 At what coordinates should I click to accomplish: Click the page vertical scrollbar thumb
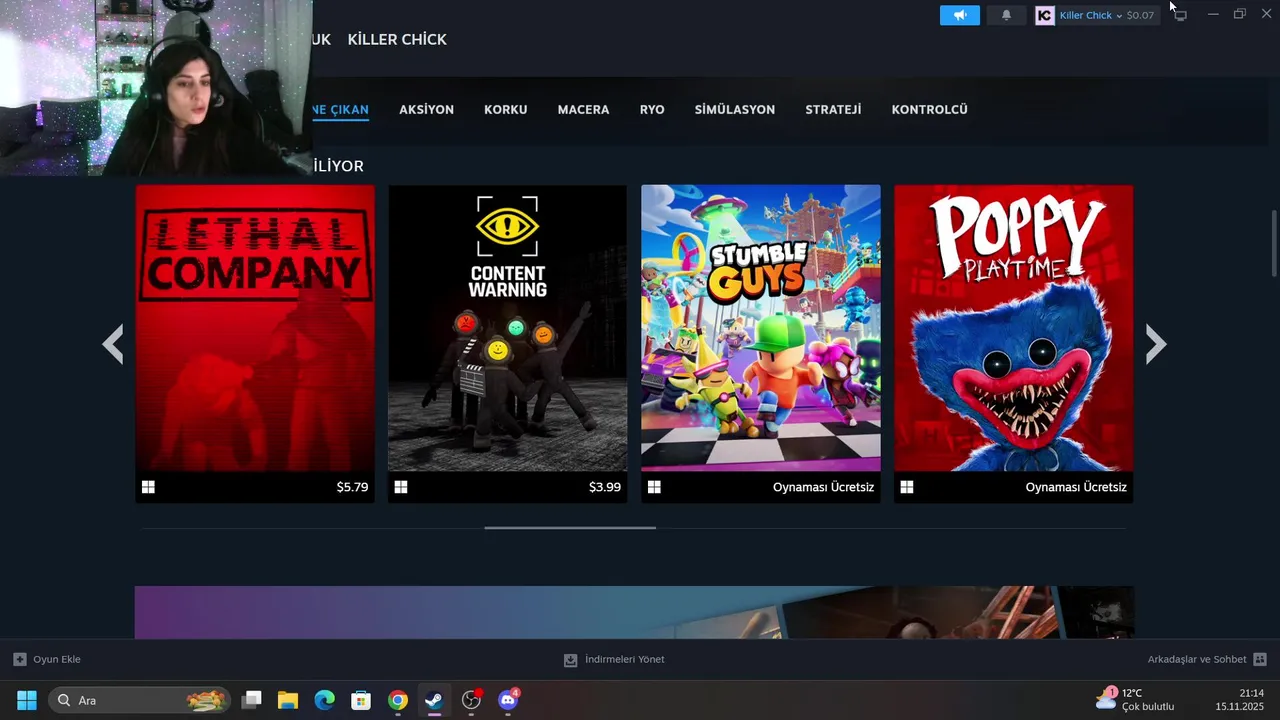[1274, 243]
